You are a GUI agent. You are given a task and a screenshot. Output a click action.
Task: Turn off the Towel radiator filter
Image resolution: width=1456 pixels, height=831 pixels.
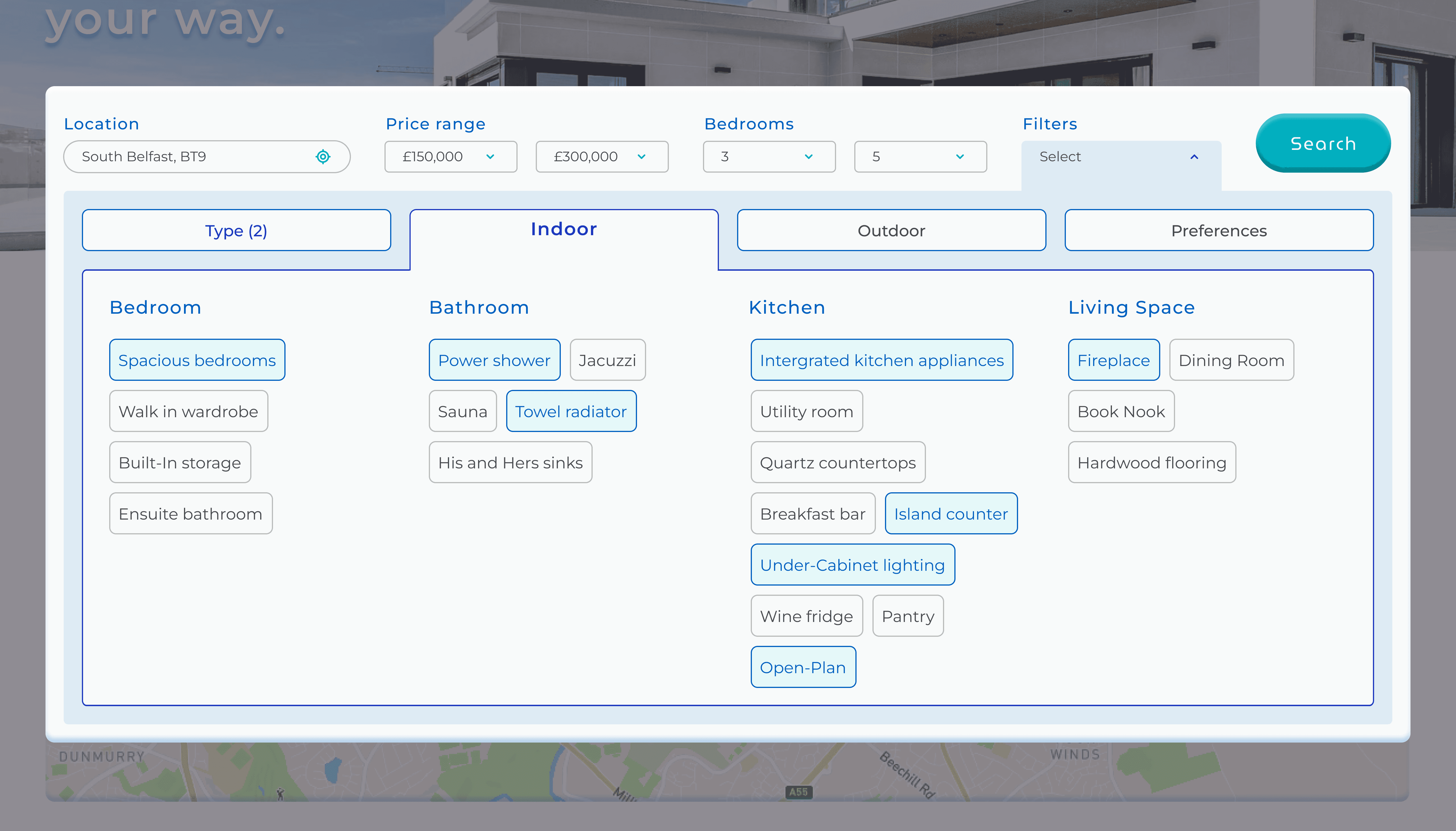[x=570, y=412]
